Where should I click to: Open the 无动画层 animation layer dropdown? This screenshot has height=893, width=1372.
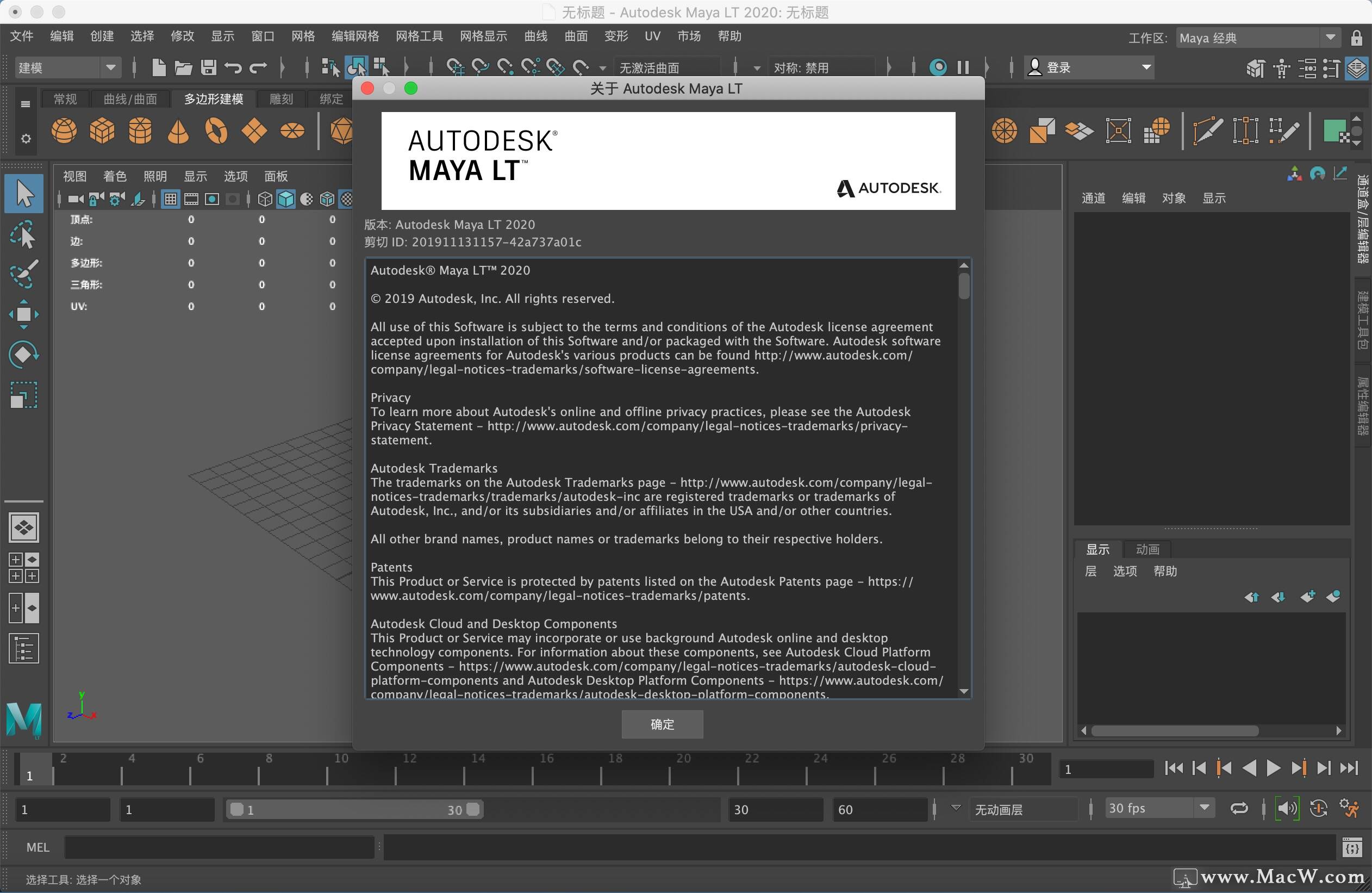coord(1023,809)
